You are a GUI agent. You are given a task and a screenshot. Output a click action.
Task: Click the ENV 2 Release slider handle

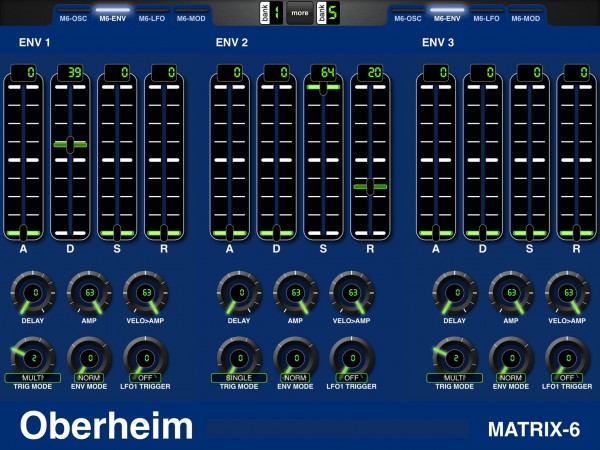click(x=370, y=187)
